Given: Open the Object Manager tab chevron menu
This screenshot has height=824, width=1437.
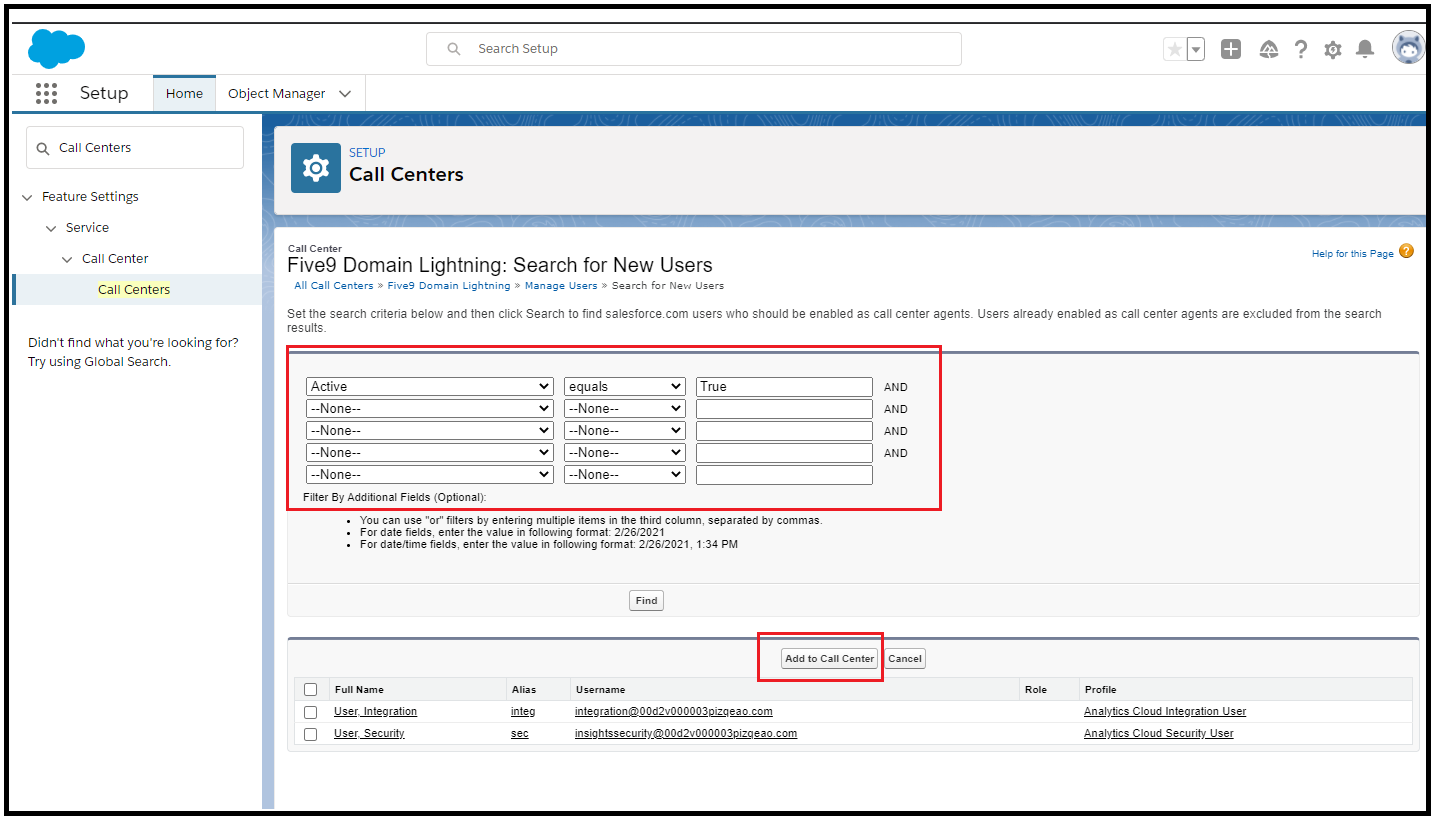Looking at the screenshot, I should coord(345,94).
